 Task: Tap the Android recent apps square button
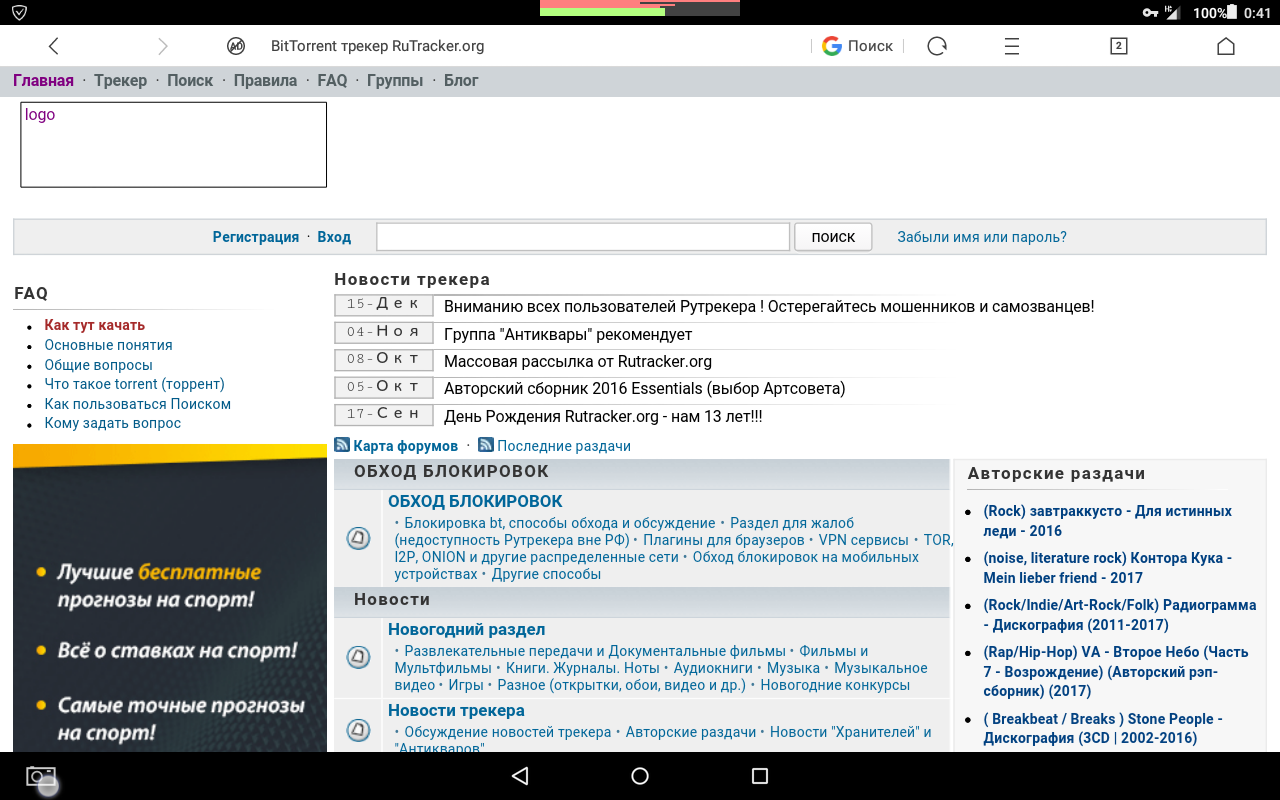pos(760,776)
